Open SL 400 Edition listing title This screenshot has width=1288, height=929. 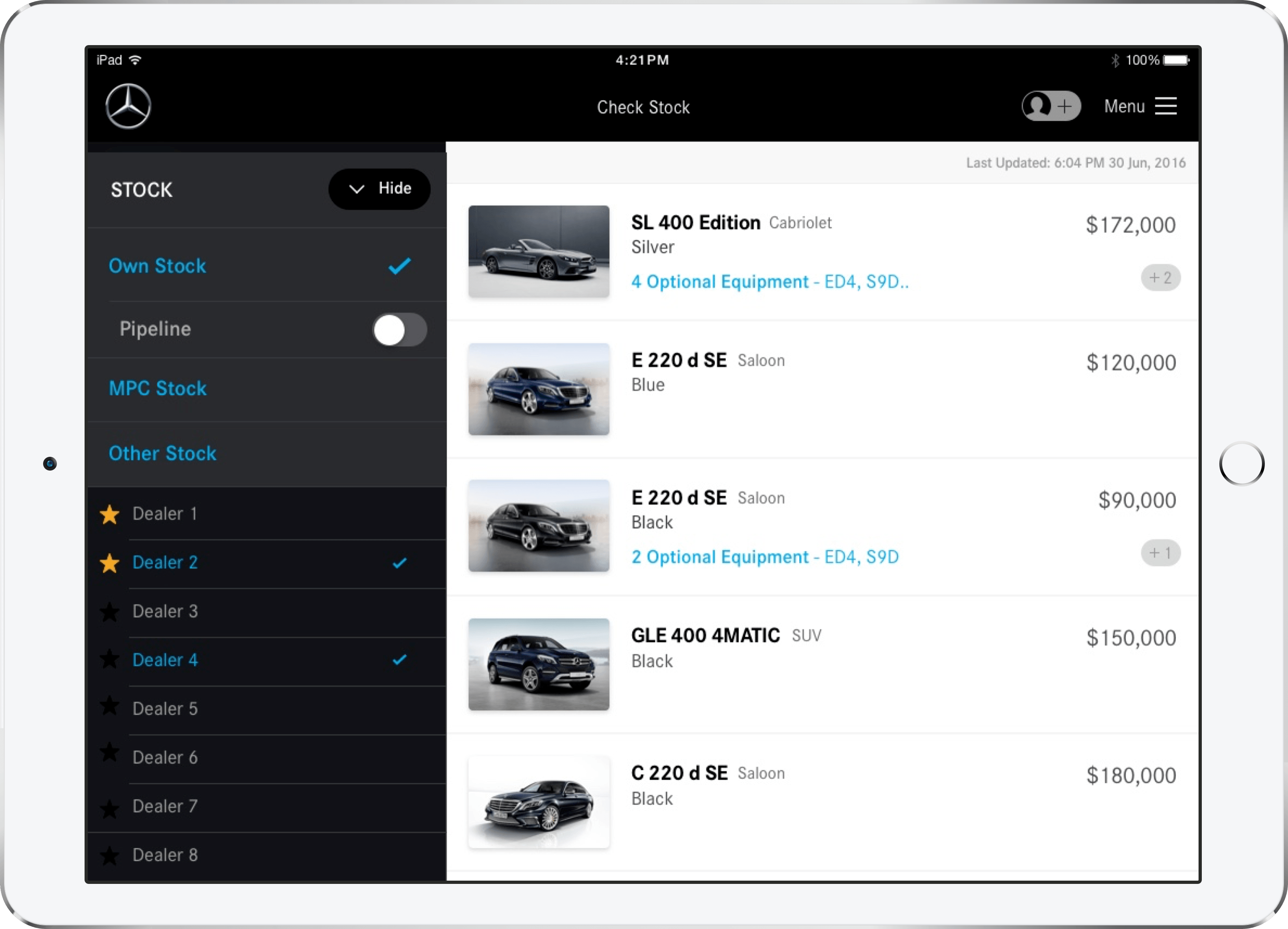[696, 222]
